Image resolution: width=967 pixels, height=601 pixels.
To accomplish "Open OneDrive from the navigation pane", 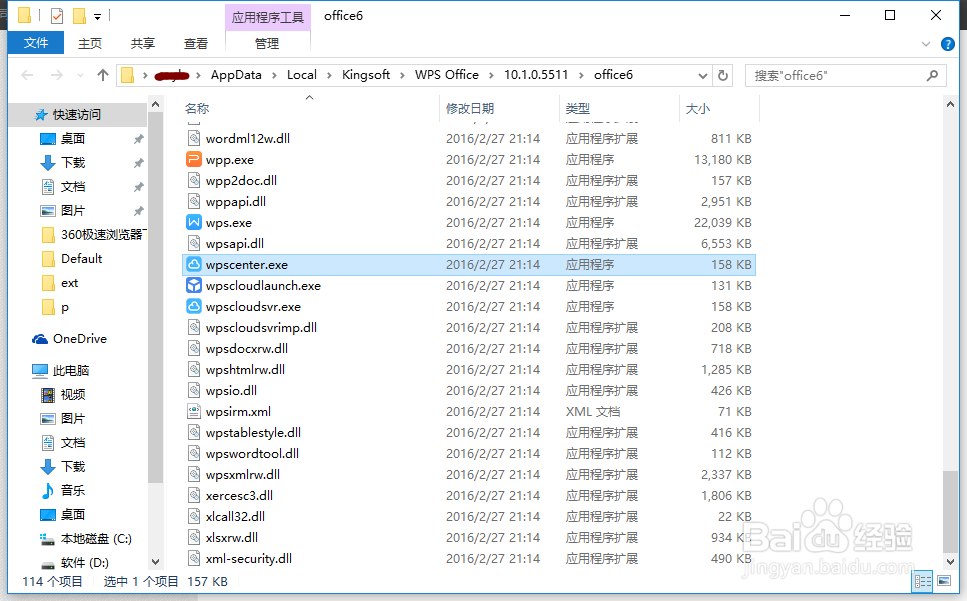I will click(x=78, y=338).
